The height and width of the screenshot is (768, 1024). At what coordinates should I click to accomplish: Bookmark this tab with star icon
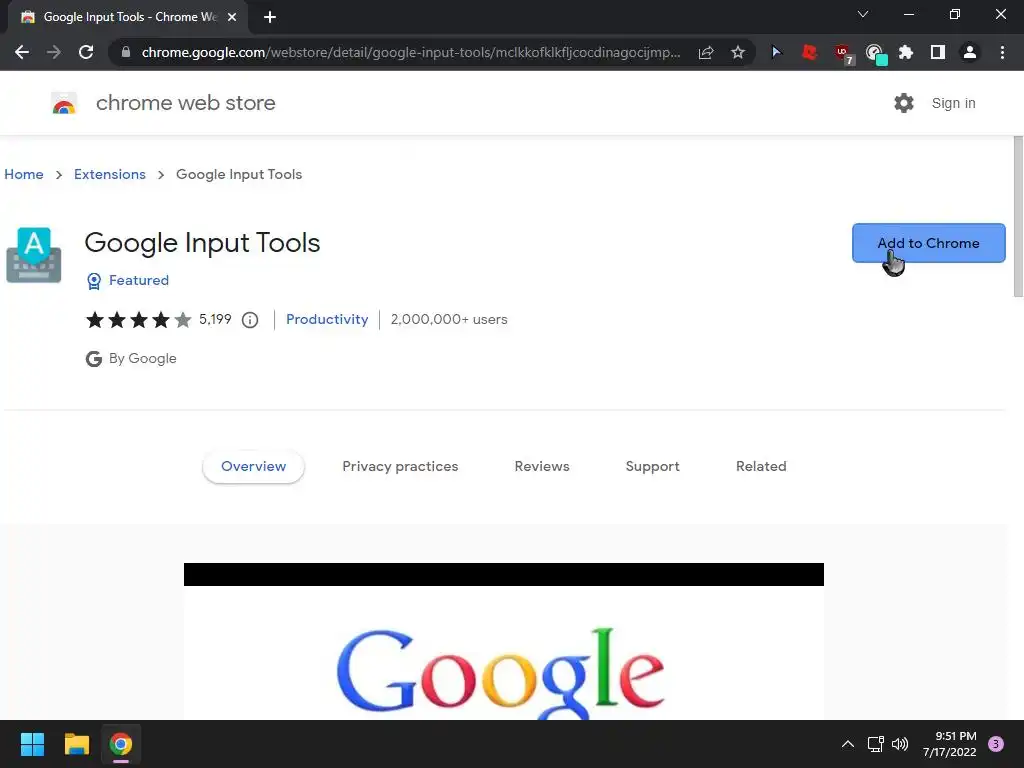click(x=738, y=52)
